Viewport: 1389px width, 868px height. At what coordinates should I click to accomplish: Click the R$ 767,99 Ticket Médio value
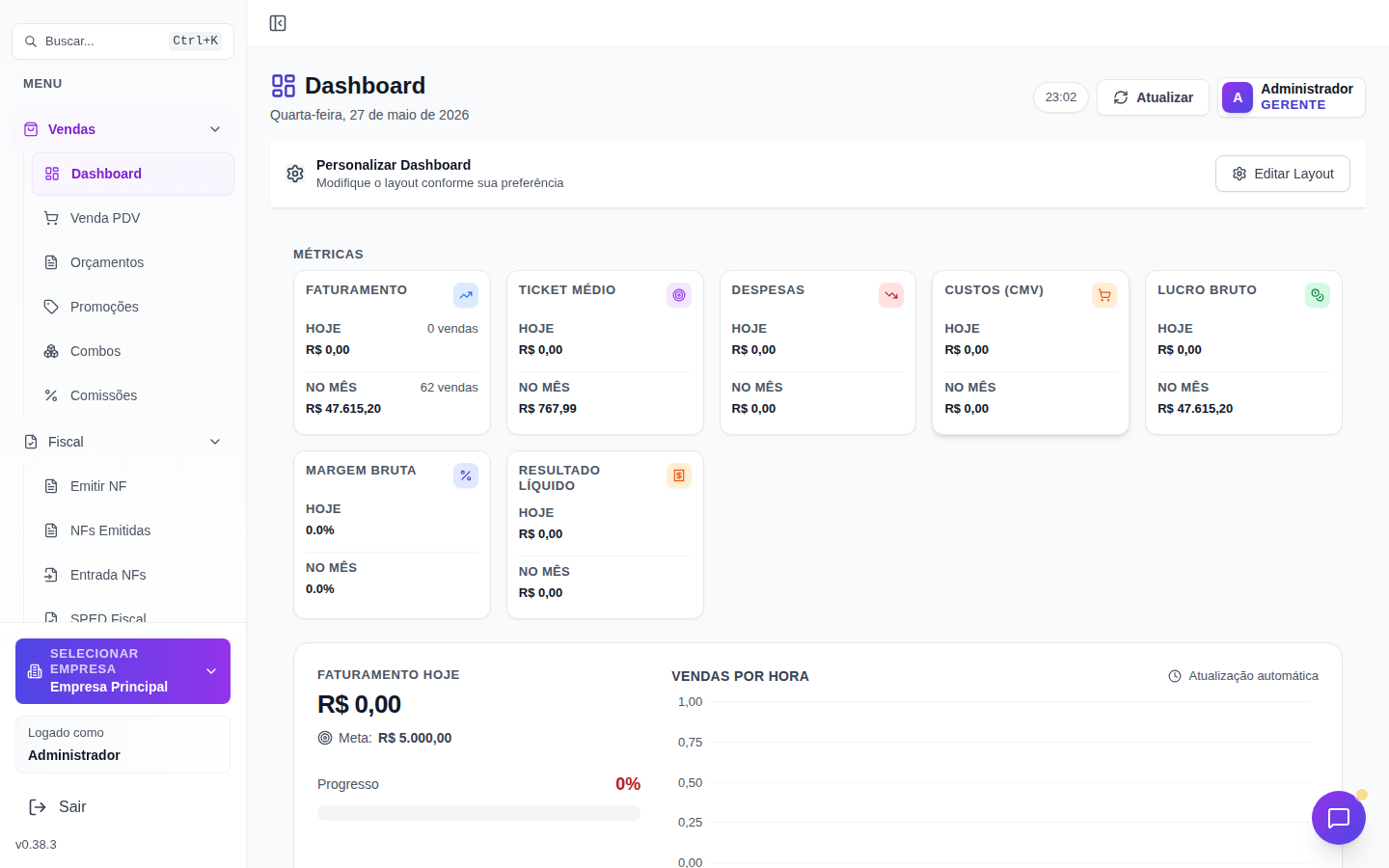click(548, 409)
